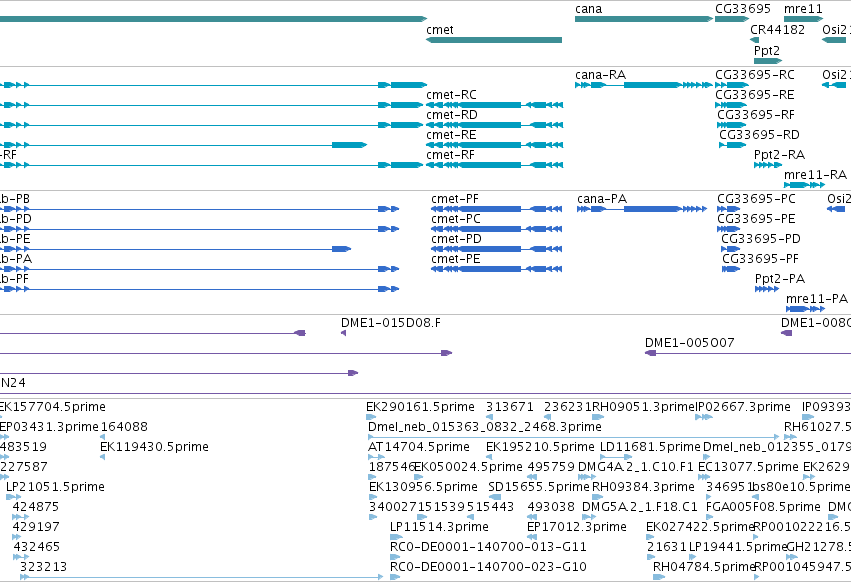The width and height of the screenshot is (851, 582).
Task: Select the cmet-RD transcript label
Action: pos(452,115)
